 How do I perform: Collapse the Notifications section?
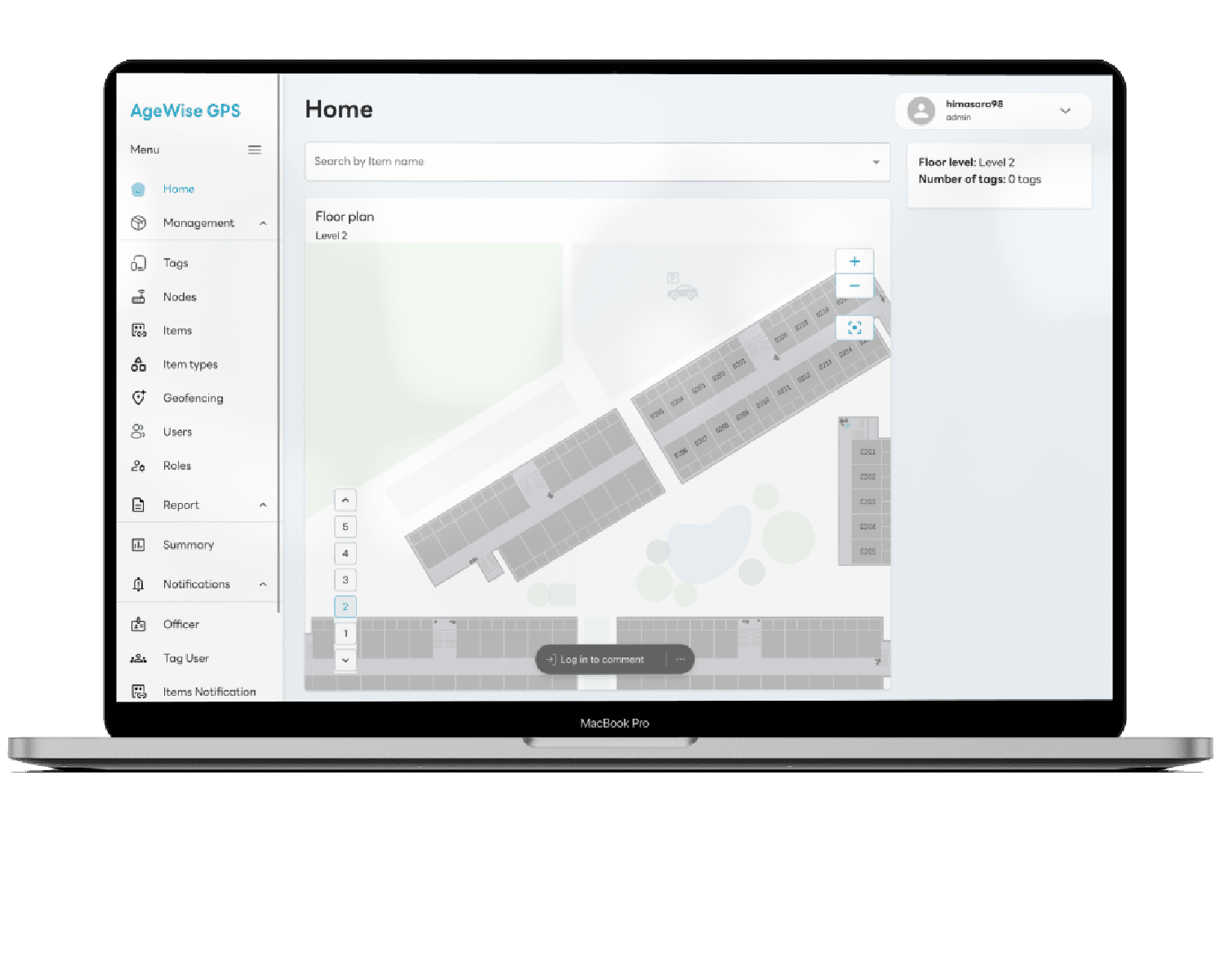pos(263,585)
